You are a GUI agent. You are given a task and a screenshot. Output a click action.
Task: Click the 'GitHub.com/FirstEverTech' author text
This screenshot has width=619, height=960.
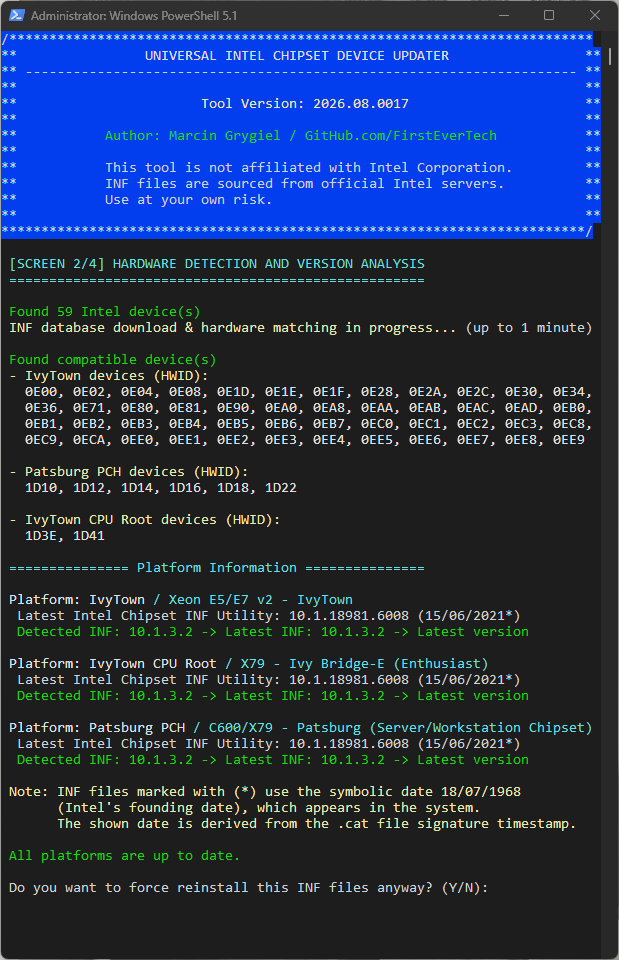400,135
